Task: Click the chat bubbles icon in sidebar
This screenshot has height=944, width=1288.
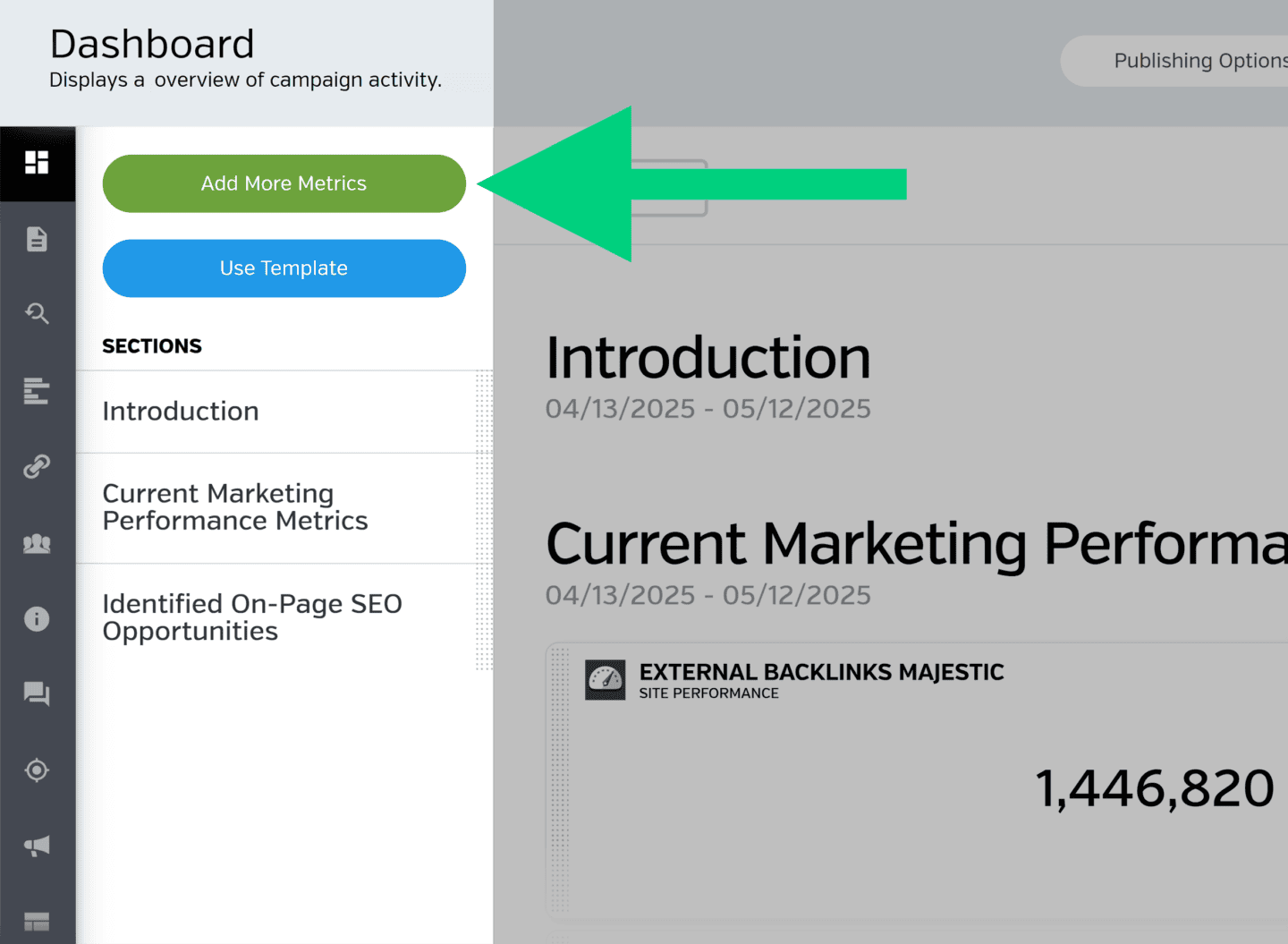Action: click(x=37, y=693)
